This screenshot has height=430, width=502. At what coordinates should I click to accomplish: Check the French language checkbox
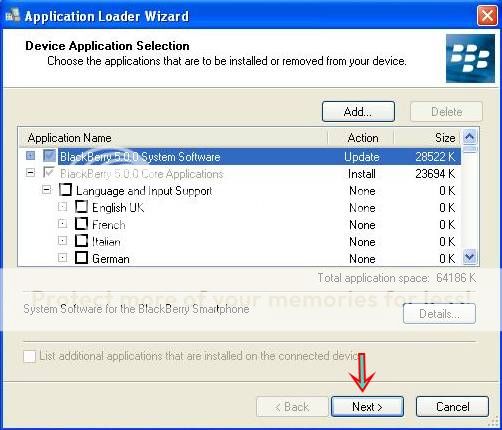coord(81,224)
